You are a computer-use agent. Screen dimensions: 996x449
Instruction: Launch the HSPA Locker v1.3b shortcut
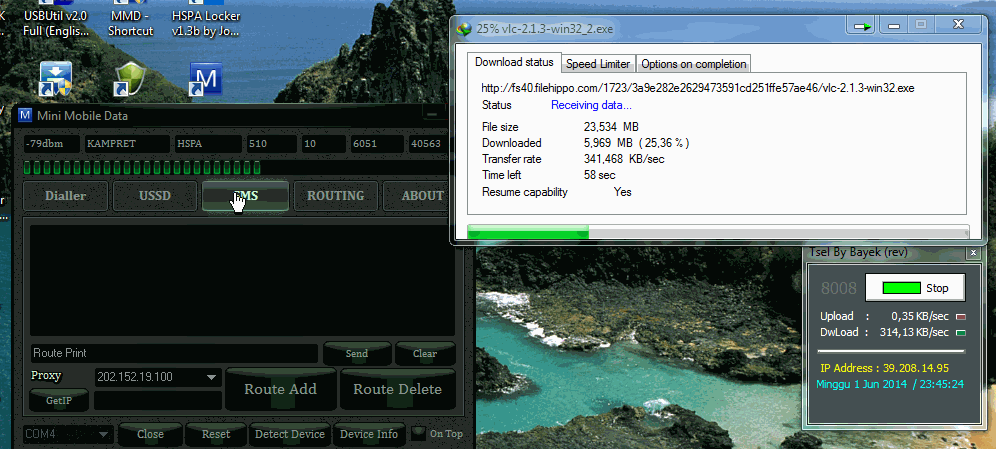(x=206, y=21)
